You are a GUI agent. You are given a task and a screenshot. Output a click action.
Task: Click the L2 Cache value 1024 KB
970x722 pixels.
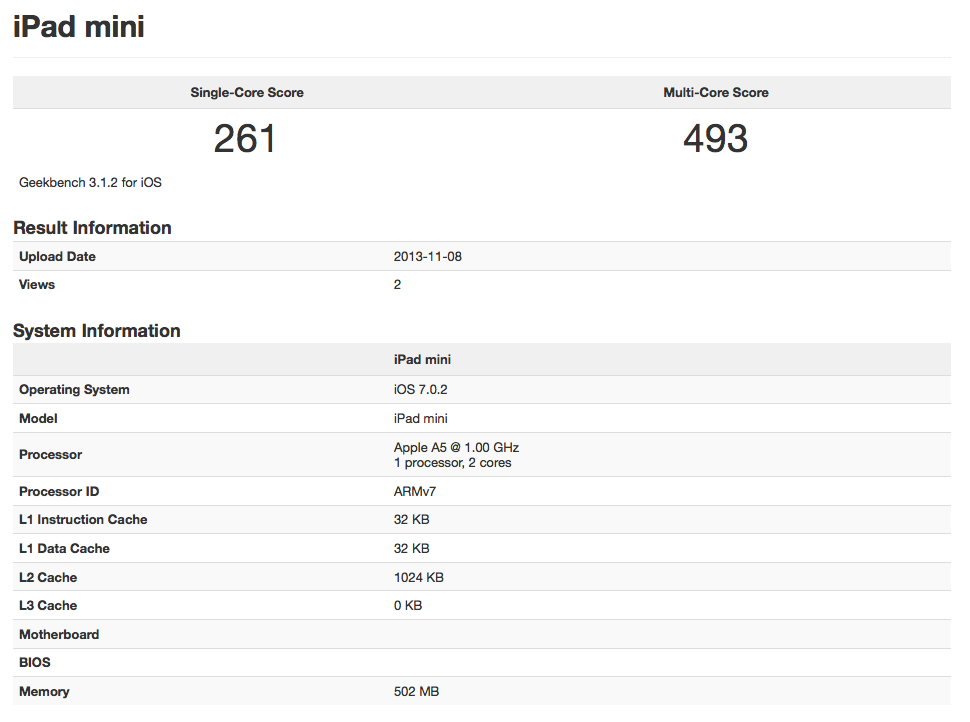coord(419,577)
